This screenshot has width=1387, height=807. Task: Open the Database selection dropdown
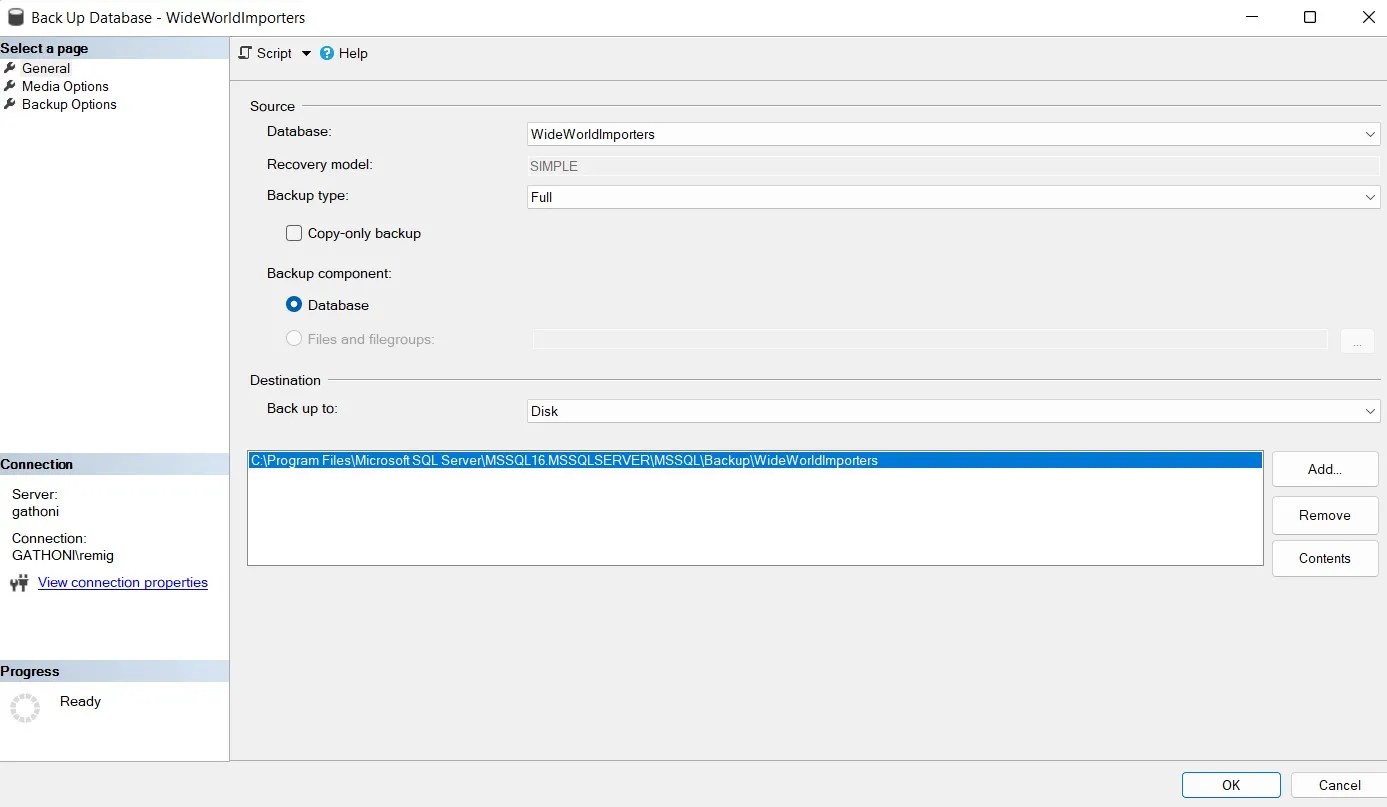click(1370, 133)
